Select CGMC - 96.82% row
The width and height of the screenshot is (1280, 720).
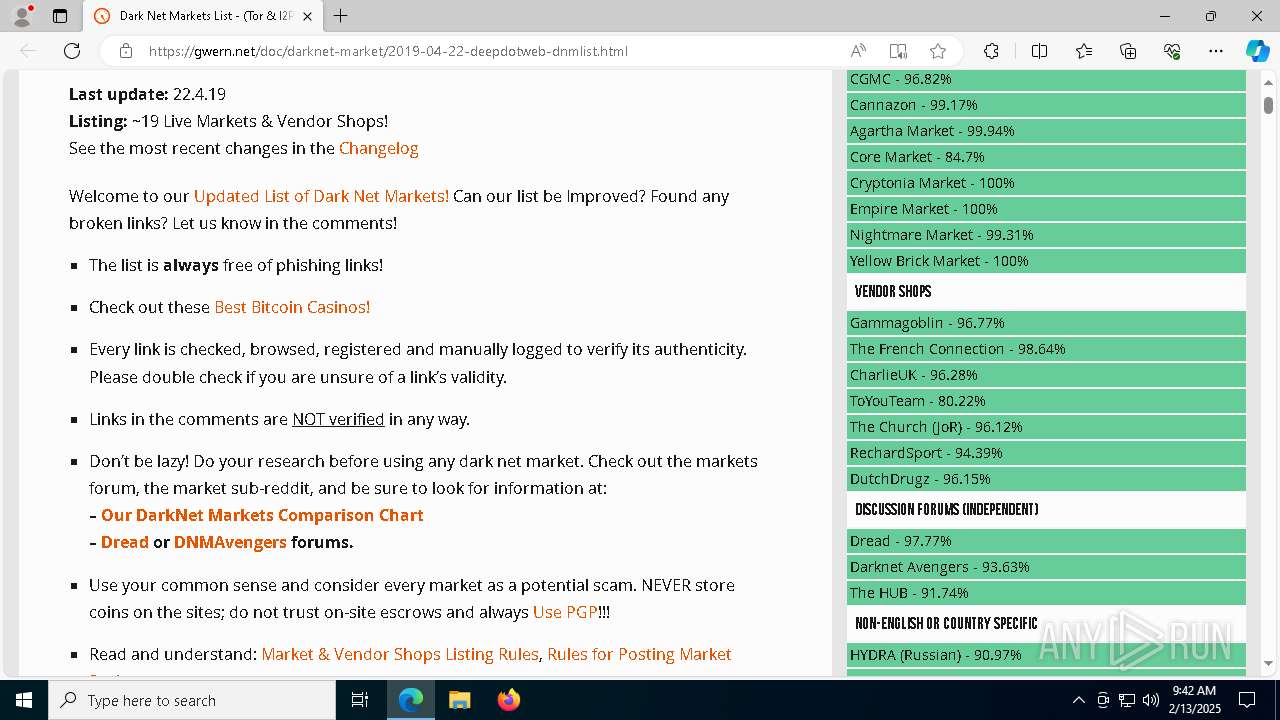pyautogui.click(x=1046, y=79)
